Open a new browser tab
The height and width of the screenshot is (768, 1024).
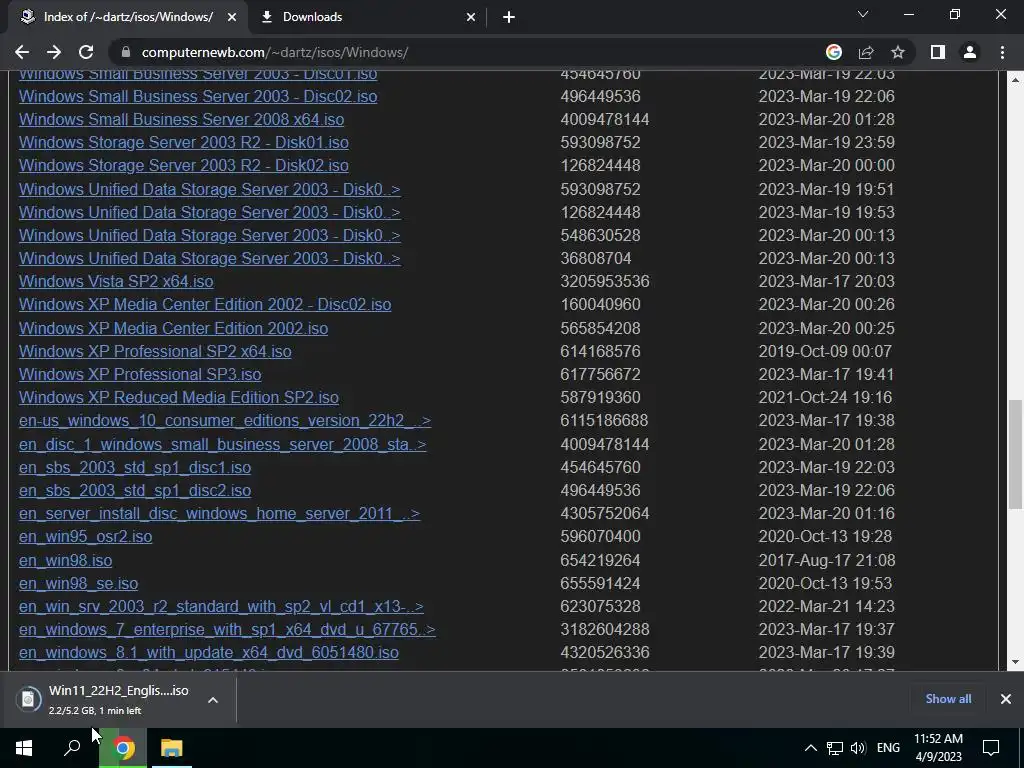tap(509, 17)
